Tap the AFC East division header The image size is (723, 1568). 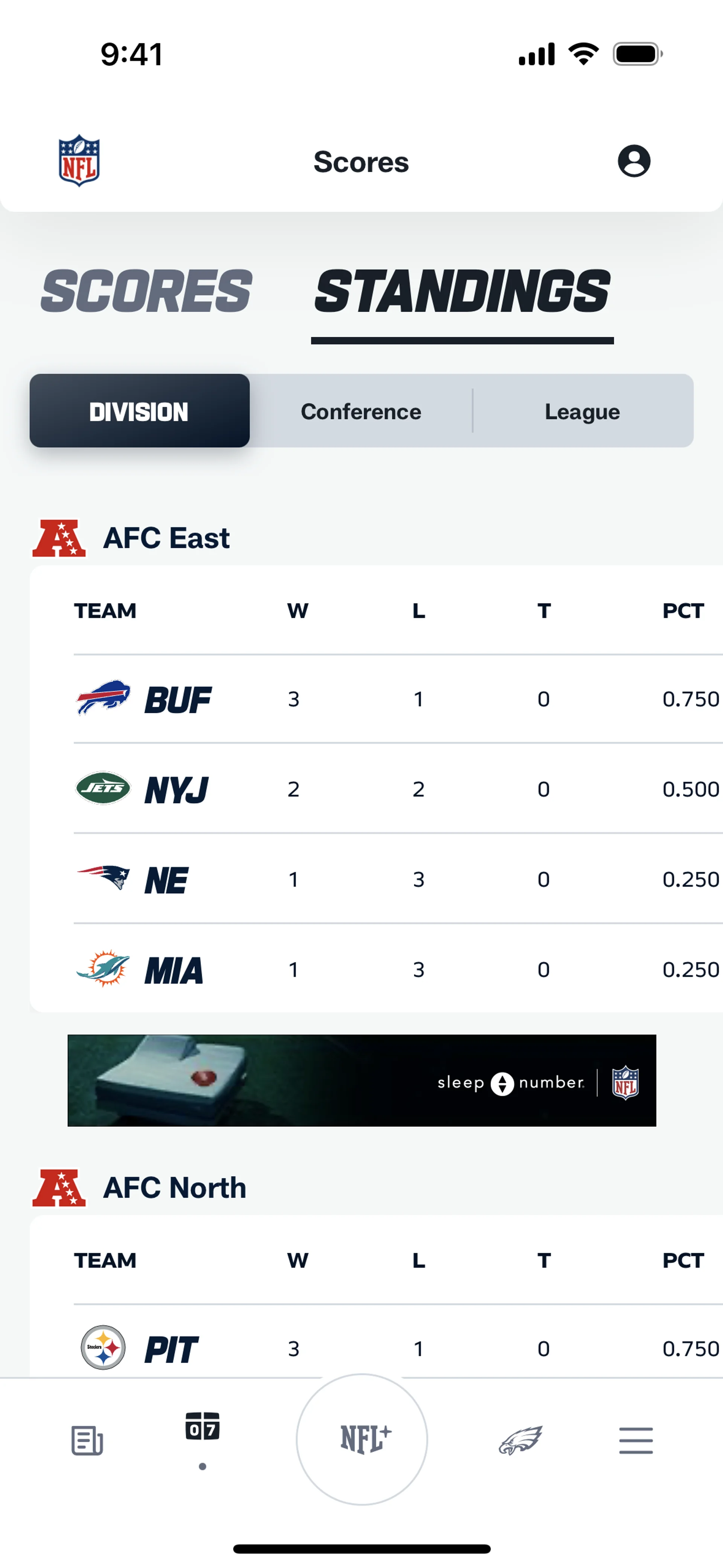tap(166, 538)
